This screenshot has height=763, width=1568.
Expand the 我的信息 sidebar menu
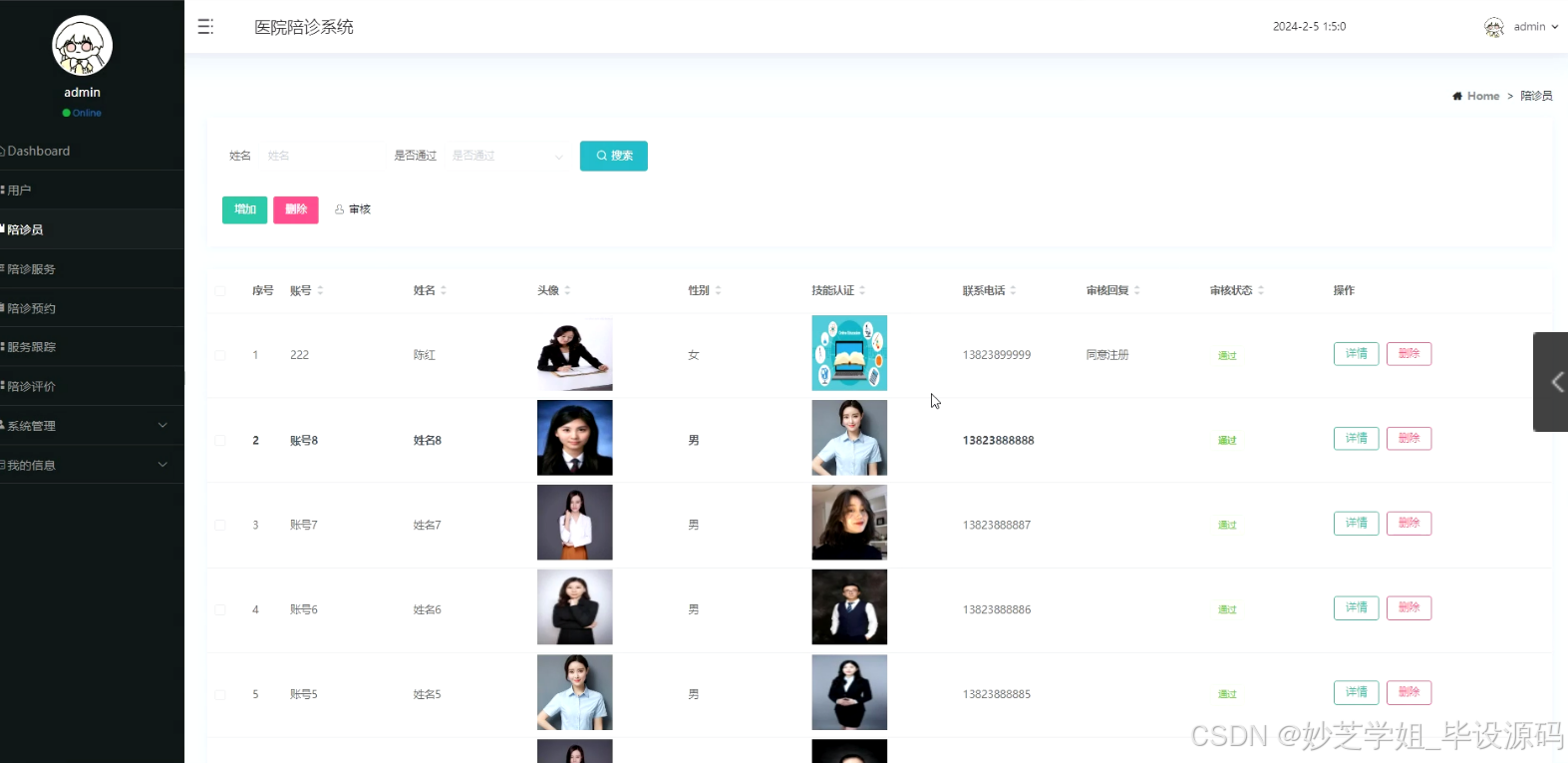pos(92,465)
